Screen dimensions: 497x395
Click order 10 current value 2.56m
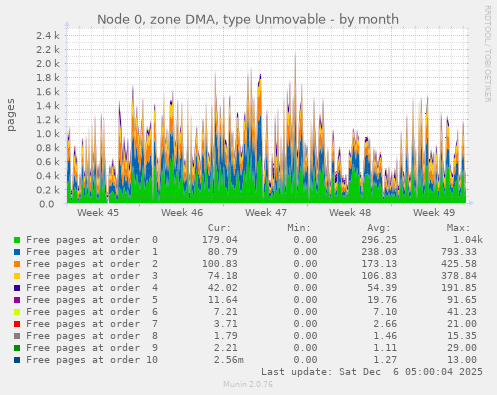point(229,360)
